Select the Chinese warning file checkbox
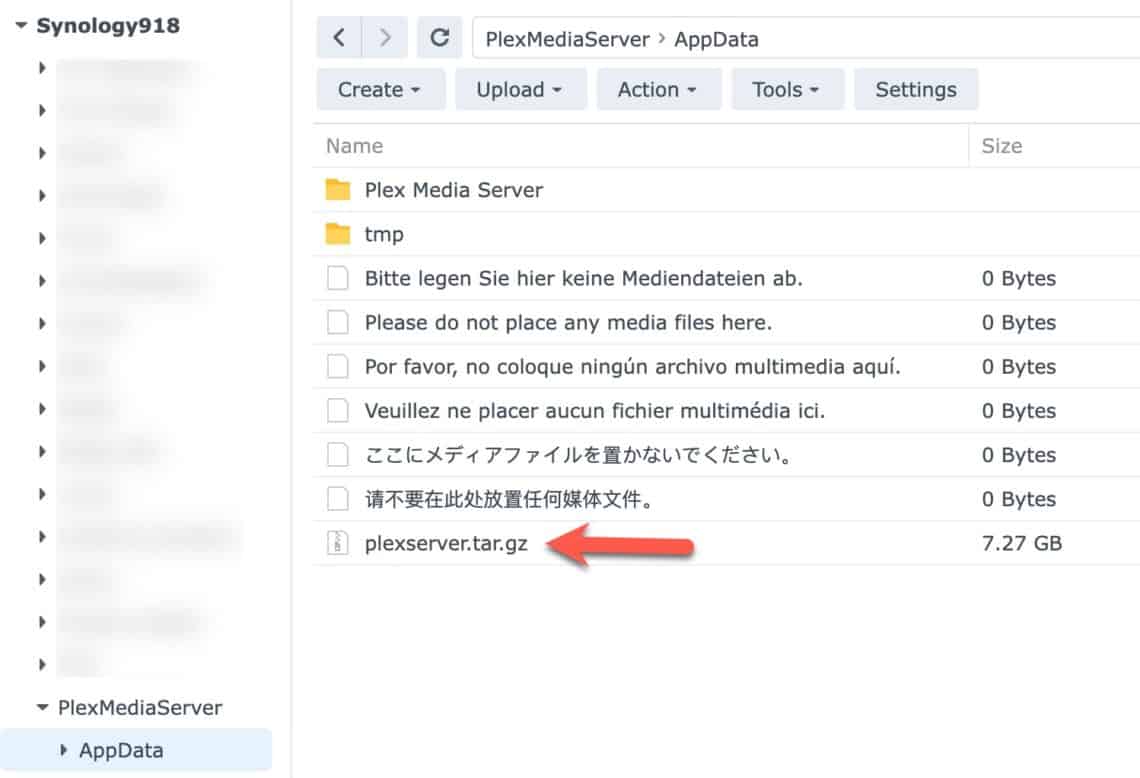Screen dimensions: 1140x778 click(x=337, y=499)
